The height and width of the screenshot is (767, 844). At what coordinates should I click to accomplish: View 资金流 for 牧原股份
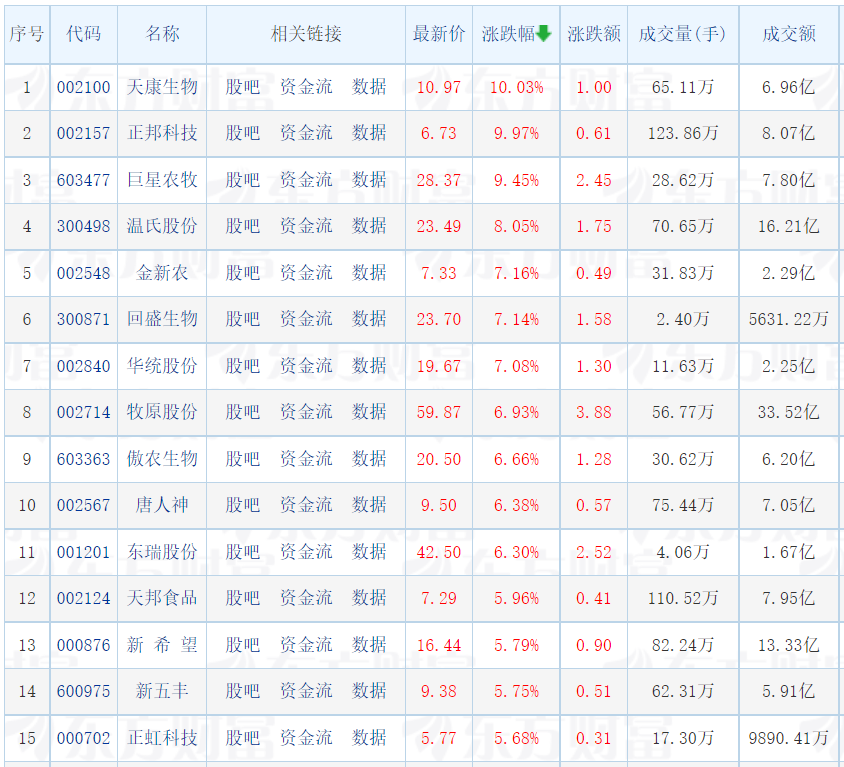point(306,412)
